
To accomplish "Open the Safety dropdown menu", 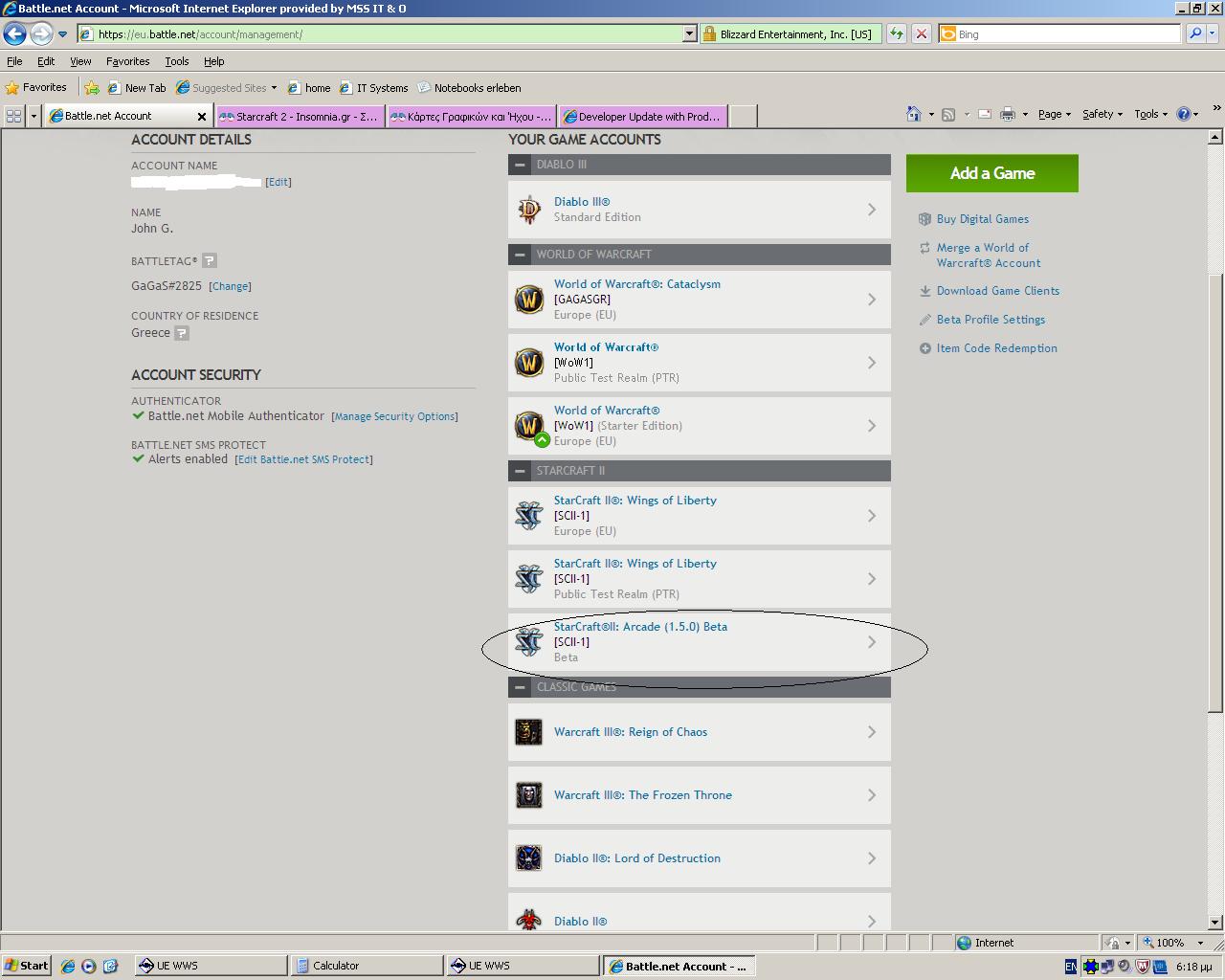I will pos(1102,114).
